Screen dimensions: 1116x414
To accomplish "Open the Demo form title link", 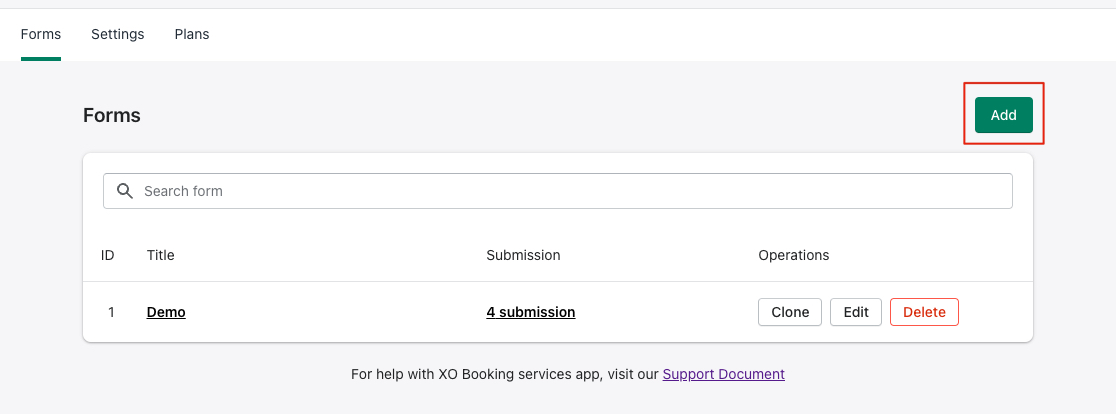I will (x=166, y=312).
